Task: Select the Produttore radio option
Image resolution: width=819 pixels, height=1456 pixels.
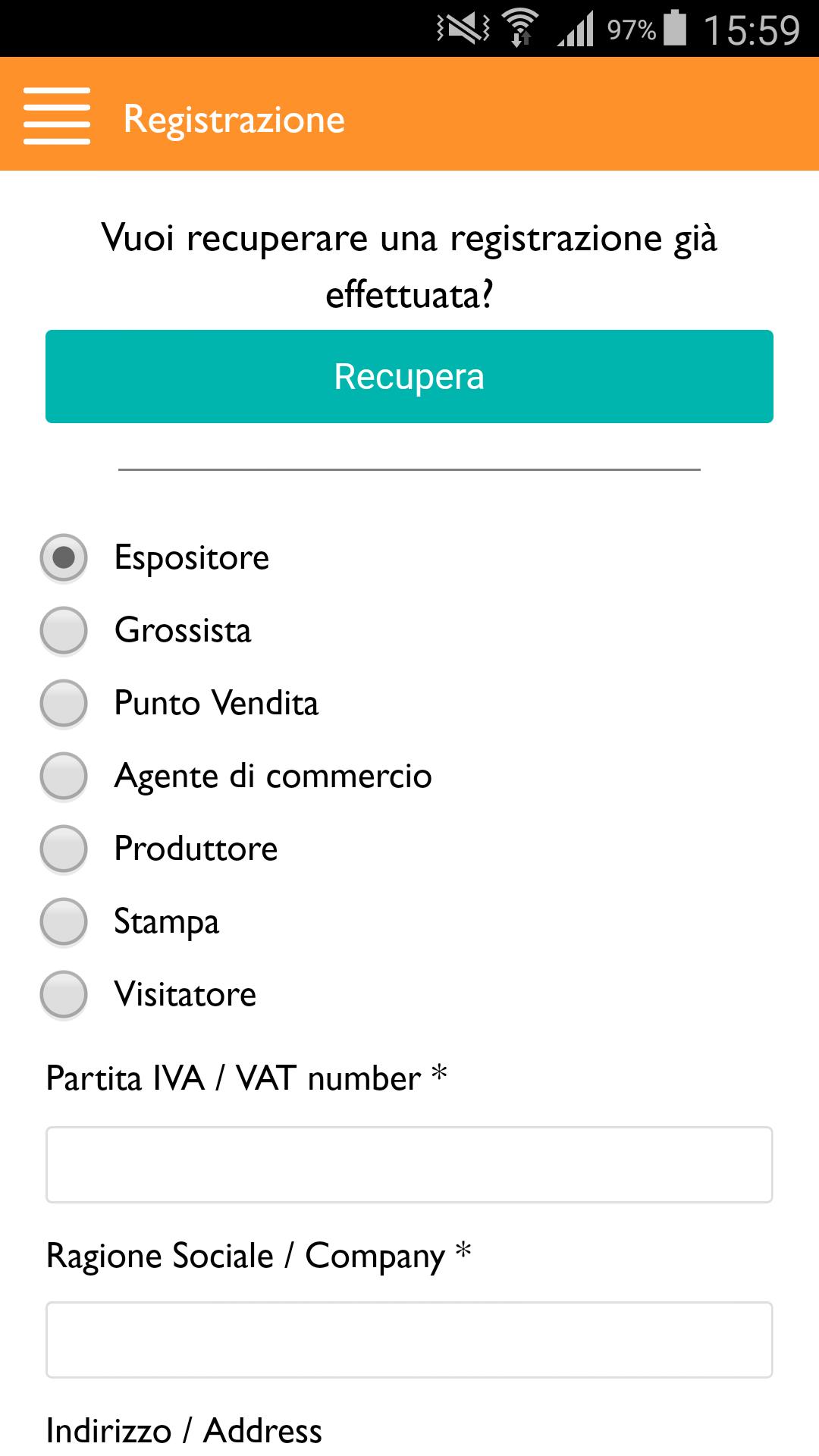Action: [x=64, y=849]
